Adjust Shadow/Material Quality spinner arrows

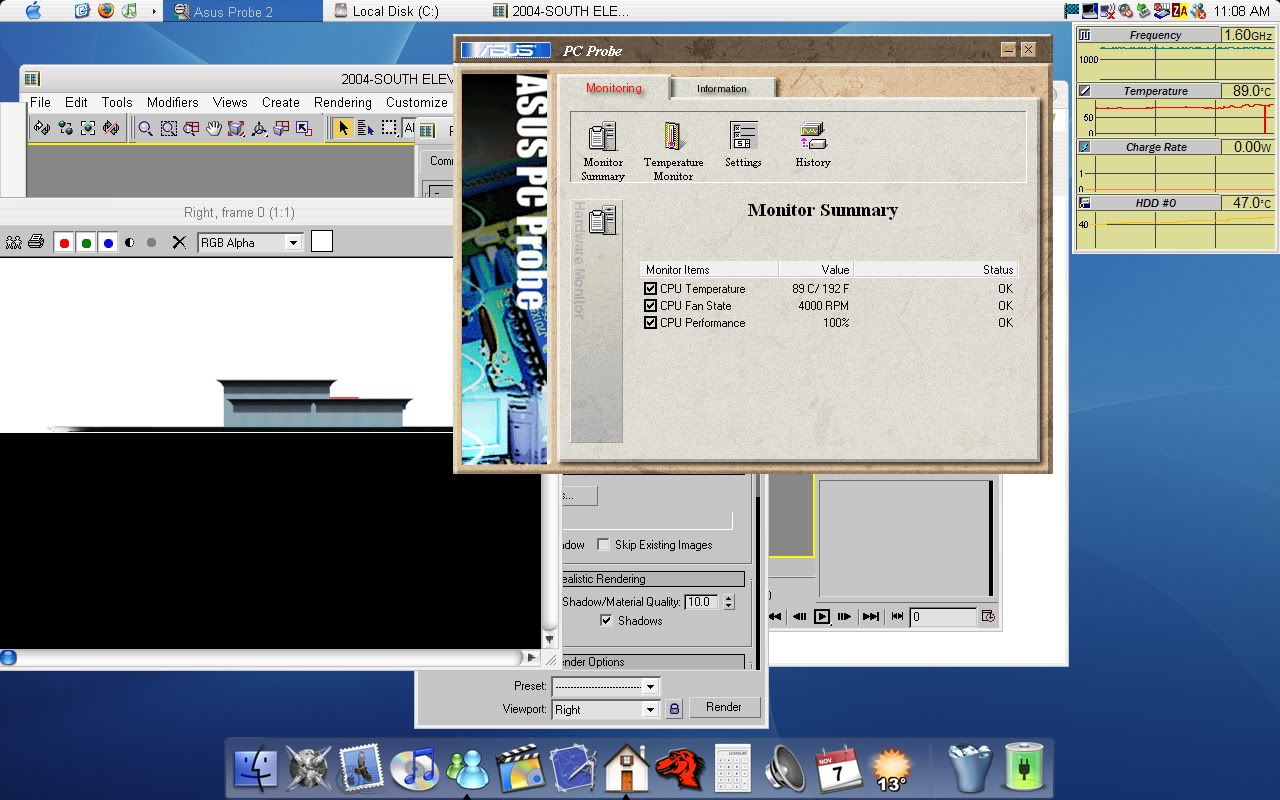728,602
